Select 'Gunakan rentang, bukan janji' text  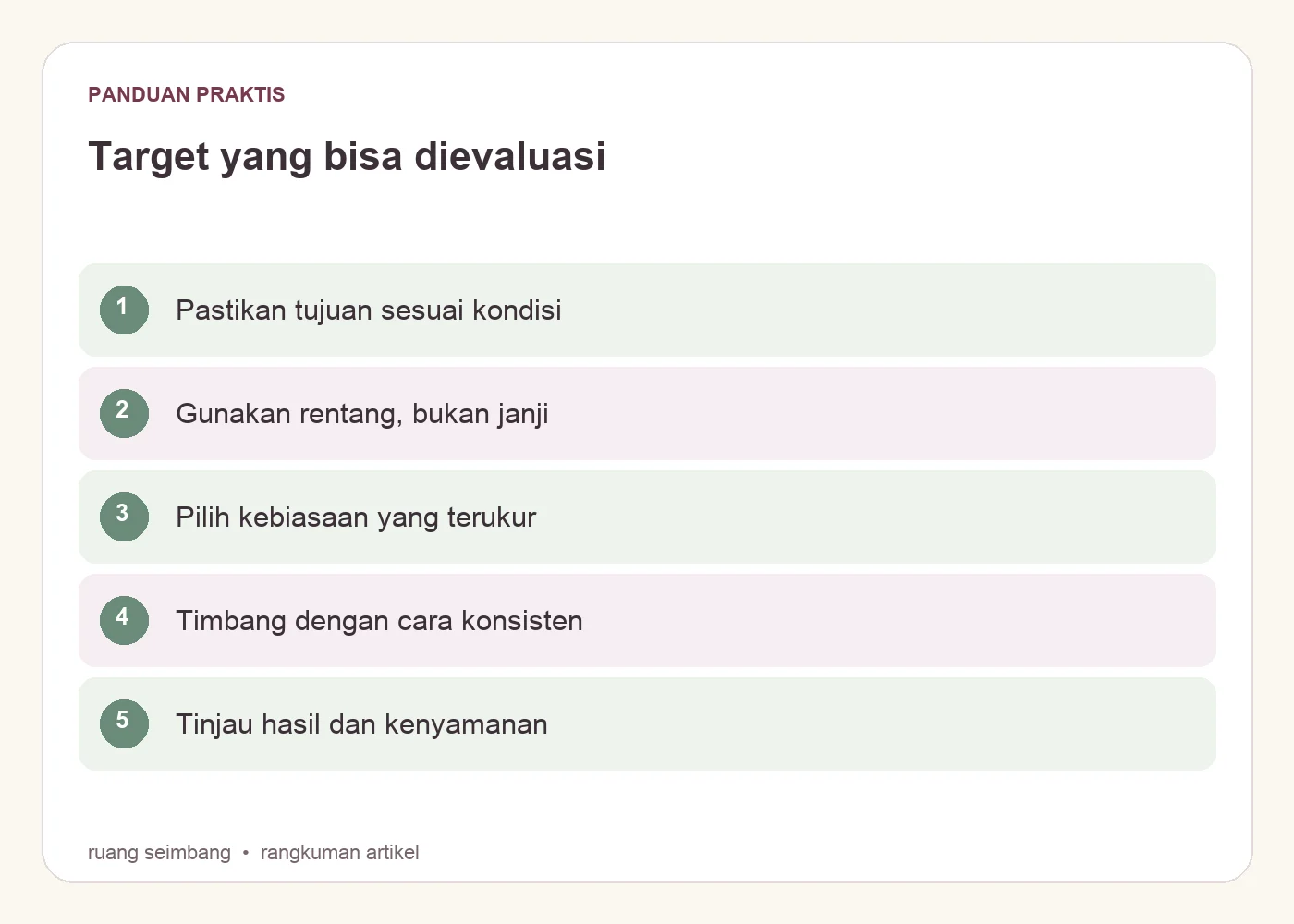pos(362,414)
